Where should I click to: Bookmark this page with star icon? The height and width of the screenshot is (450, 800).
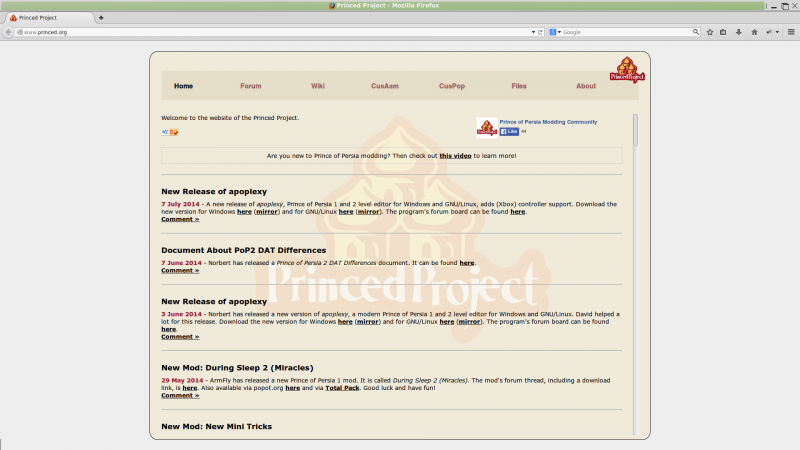click(x=710, y=32)
